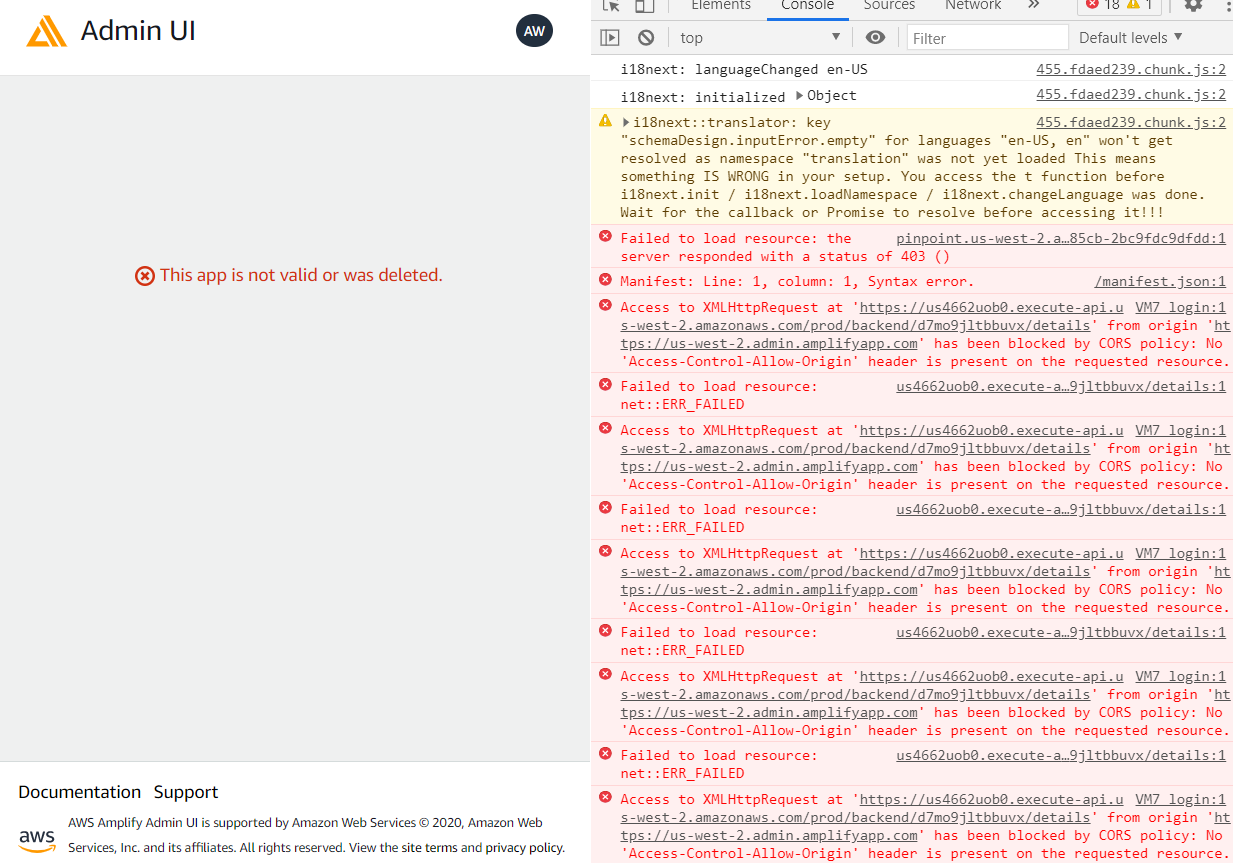Focus the console Filter input field

pyautogui.click(x=988, y=38)
